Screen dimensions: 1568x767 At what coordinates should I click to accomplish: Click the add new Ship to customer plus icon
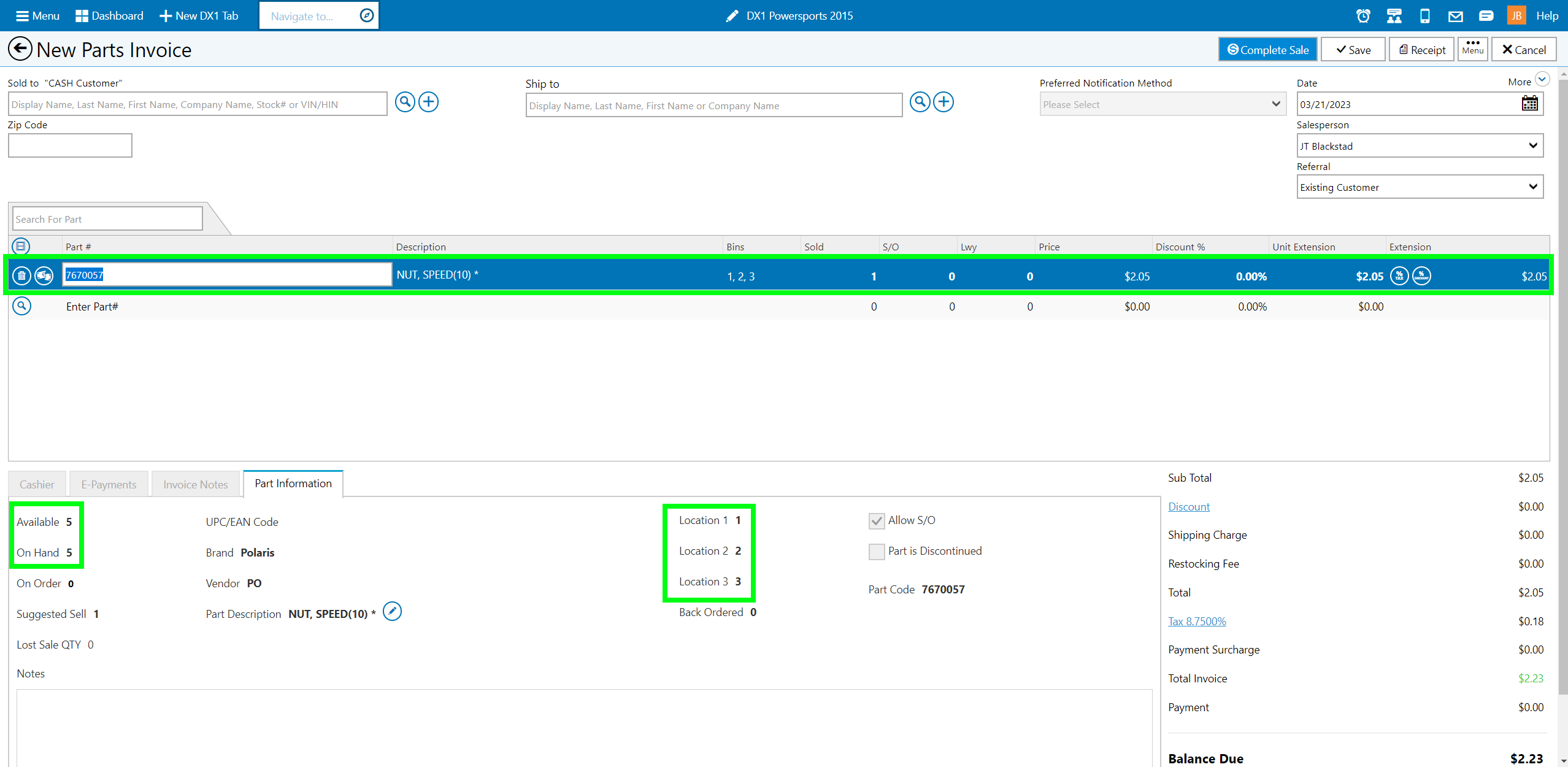tap(943, 102)
